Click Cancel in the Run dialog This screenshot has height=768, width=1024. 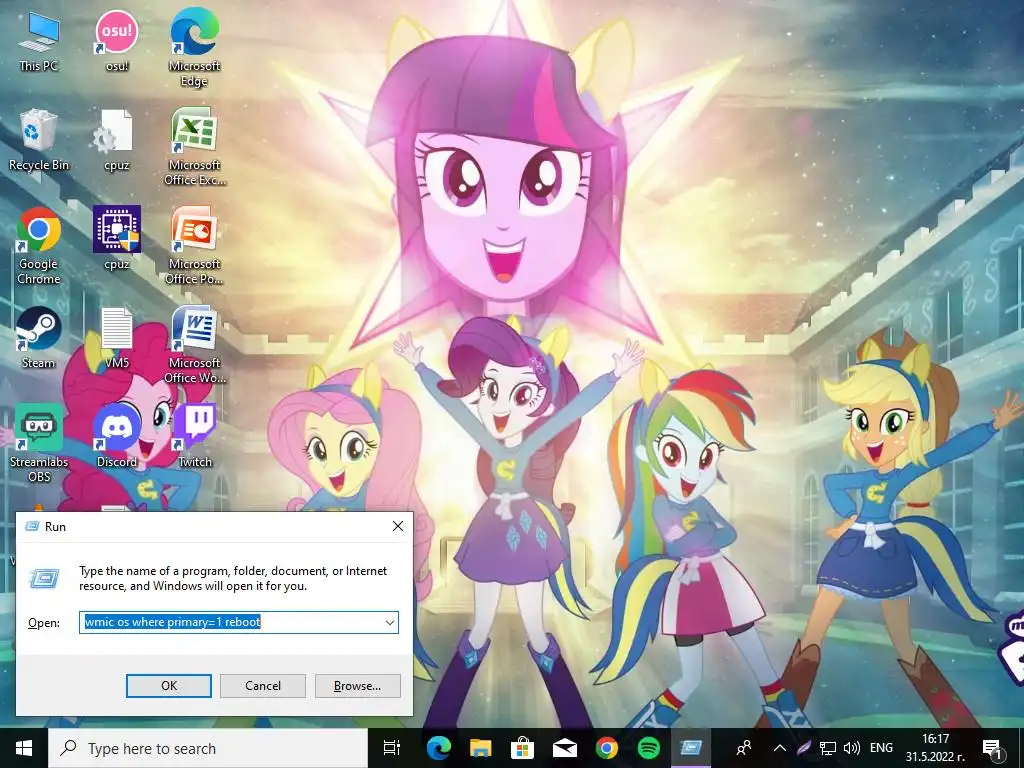click(263, 686)
